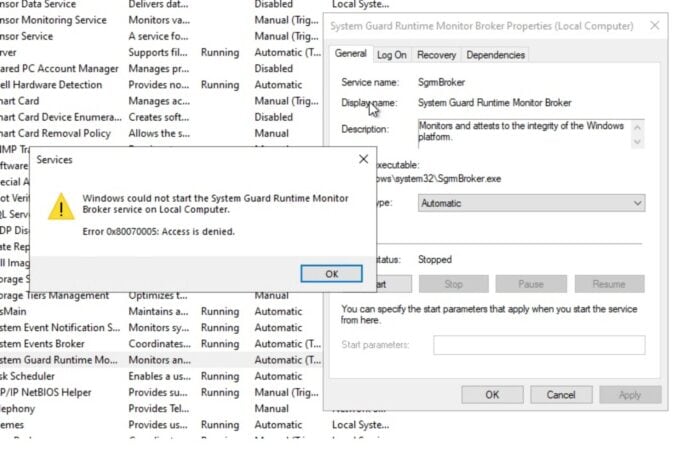The width and height of the screenshot is (700, 467).
Task: Select System Guard Runtime Monitor service row
Action: [x=161, y=360]
